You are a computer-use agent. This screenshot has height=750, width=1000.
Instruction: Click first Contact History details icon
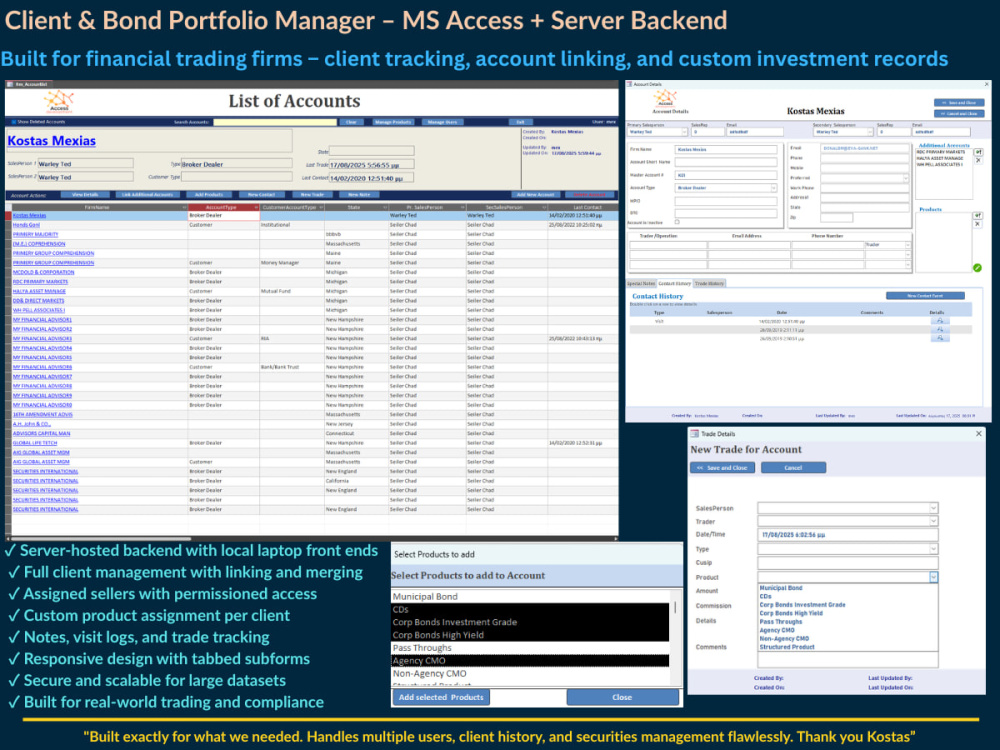tap(940, 321)
